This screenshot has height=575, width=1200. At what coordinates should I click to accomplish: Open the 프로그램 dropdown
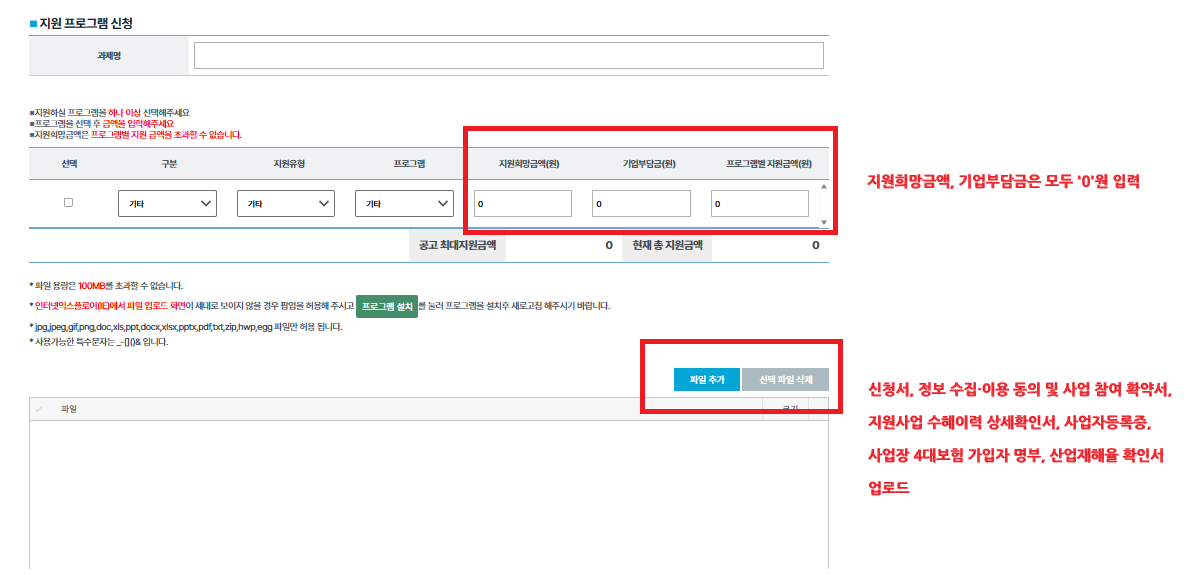tap(404, 204)
